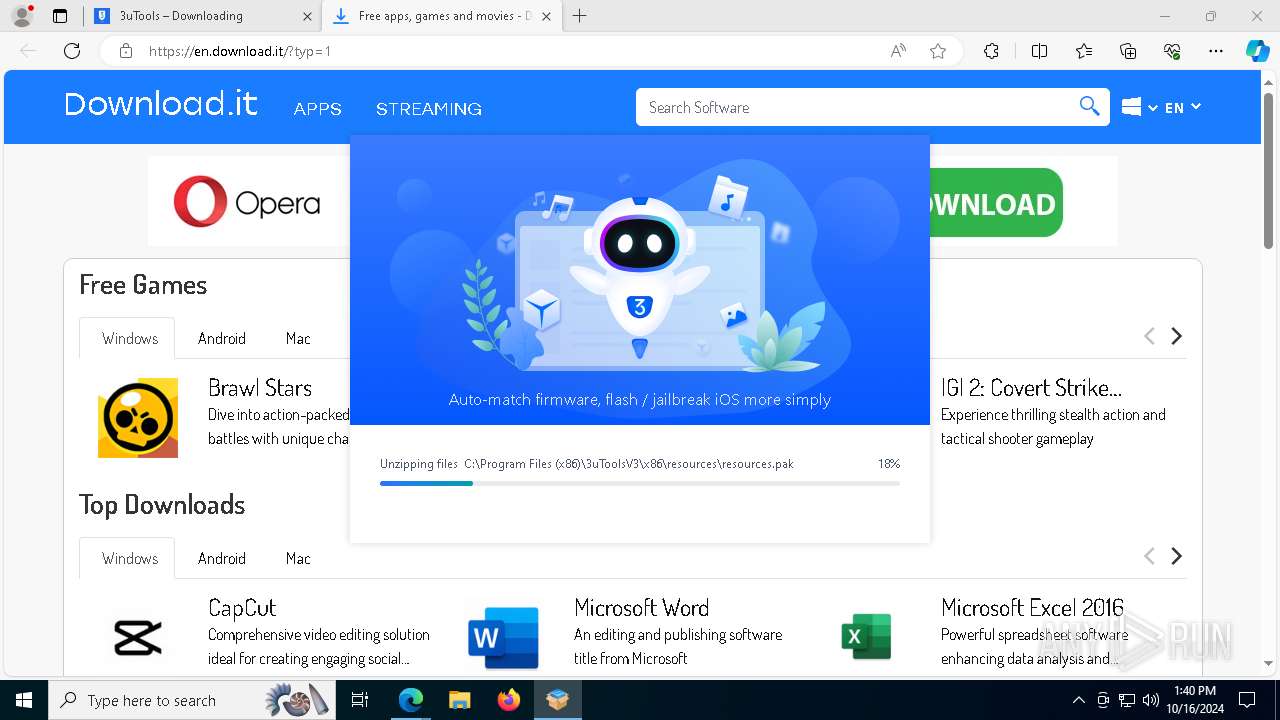Open the Brawl Stars title link
The image size is (1280, 720).
click(x=260, y=388)
